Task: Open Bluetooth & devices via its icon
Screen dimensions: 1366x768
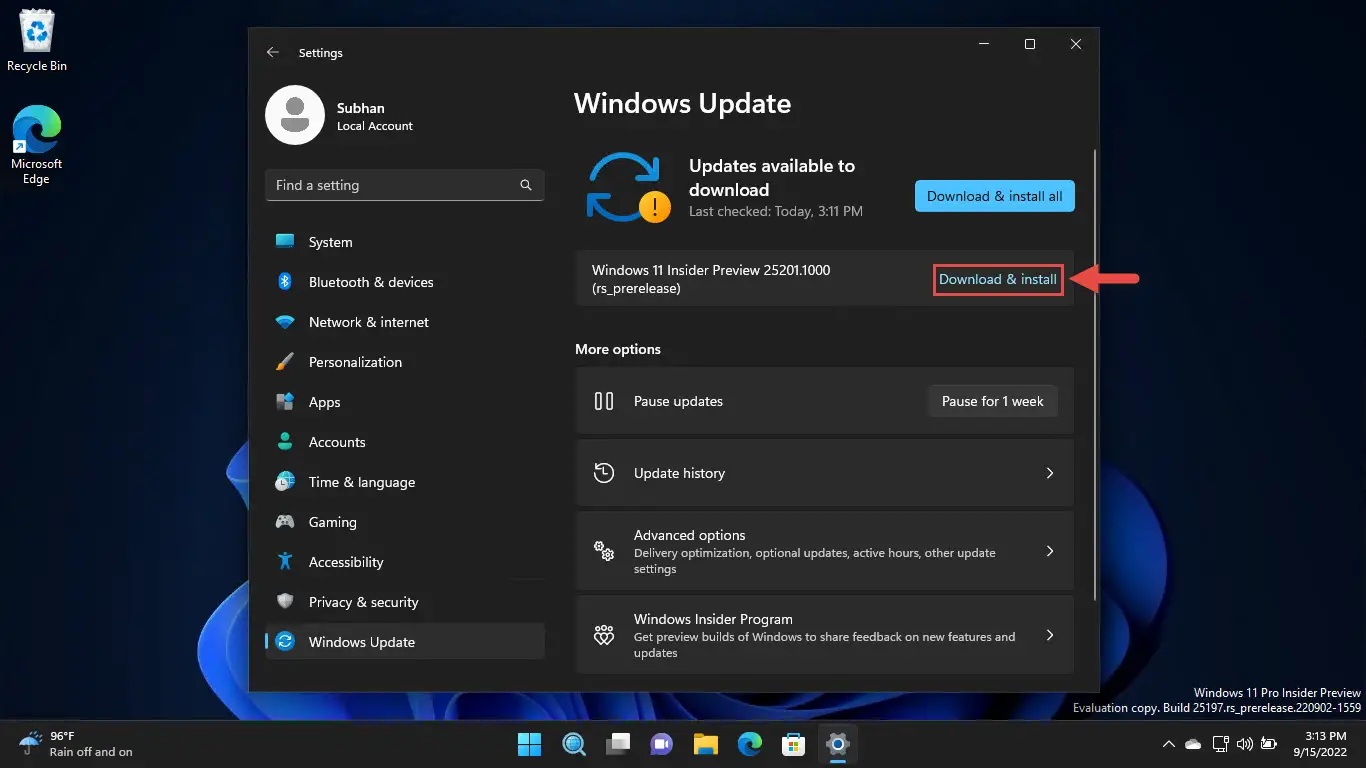Action: (285, 282)
